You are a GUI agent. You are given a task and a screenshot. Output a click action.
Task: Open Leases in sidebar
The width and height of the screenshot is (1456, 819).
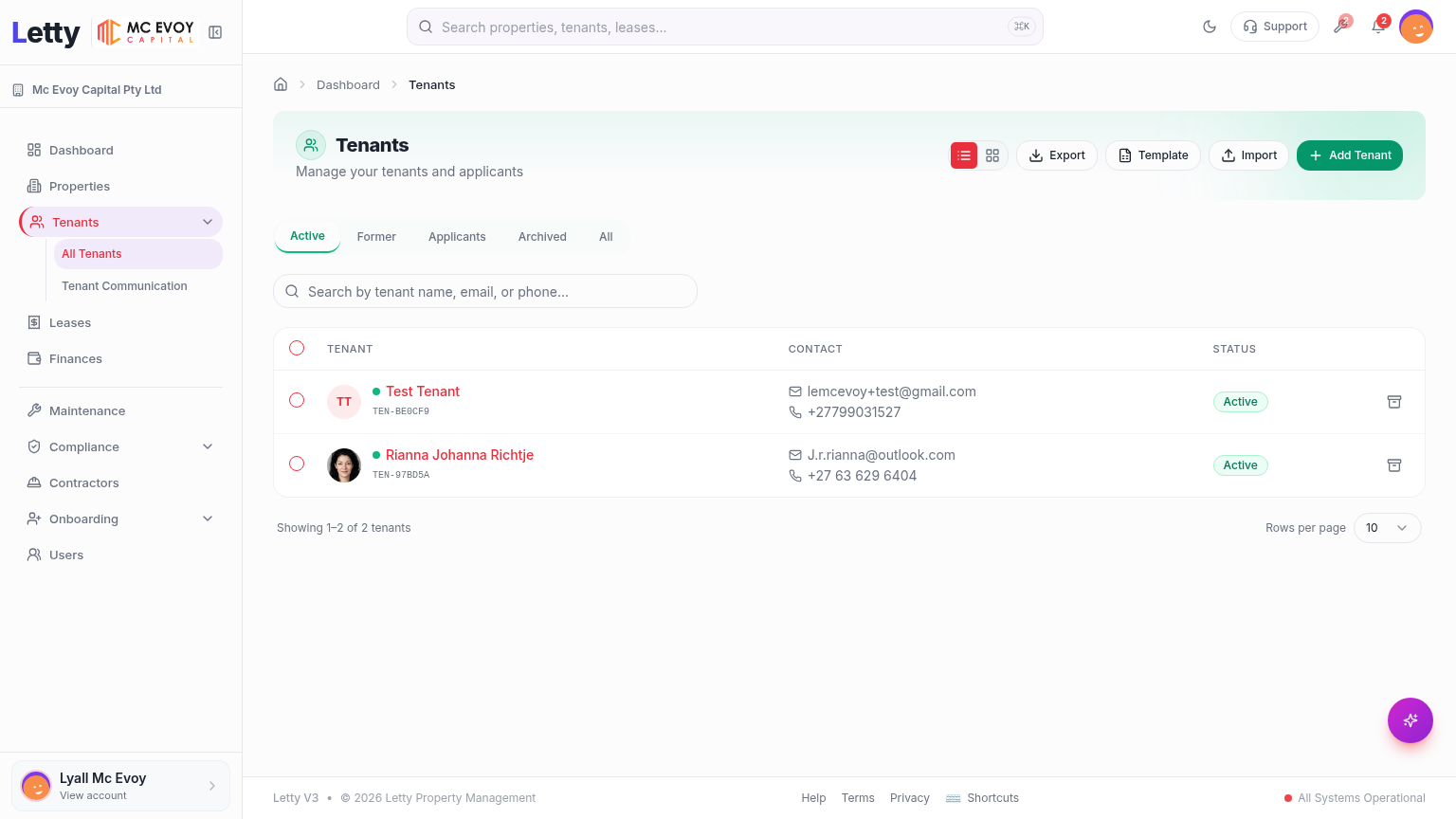coord(120,322)
